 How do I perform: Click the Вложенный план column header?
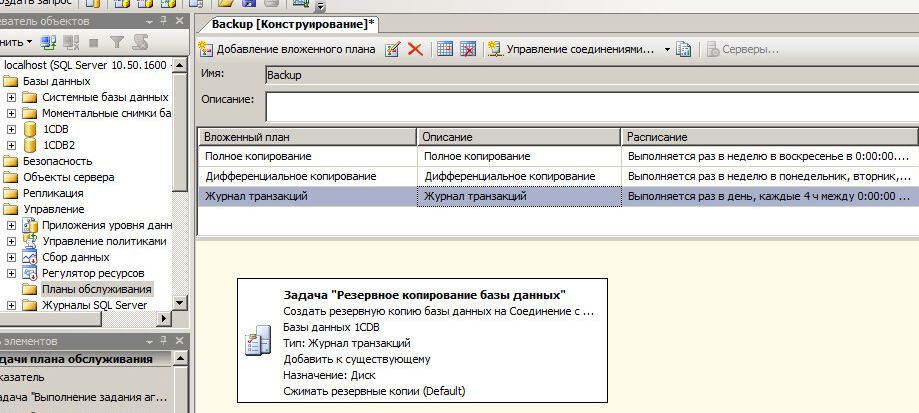(x=307, y=136)
